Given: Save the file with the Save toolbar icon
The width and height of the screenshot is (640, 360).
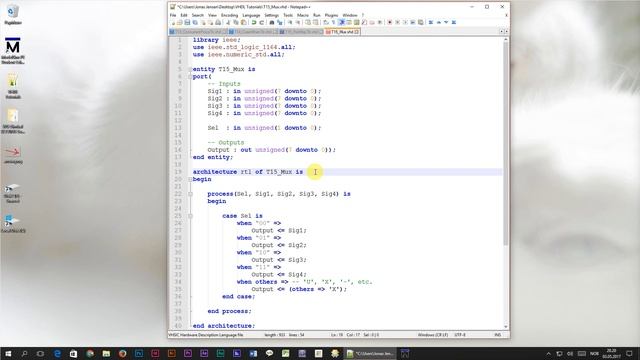Looking at the screenshot, I should pos(187,22).
